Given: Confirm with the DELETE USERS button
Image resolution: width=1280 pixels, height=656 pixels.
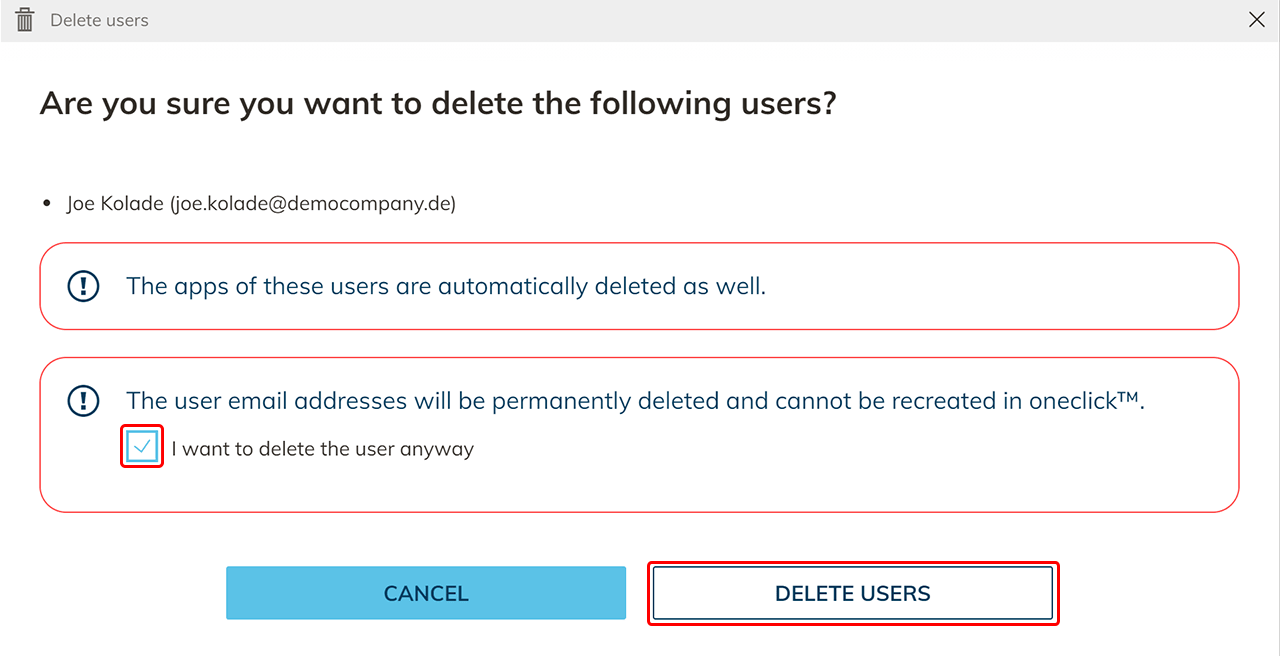Looking at the screenshot, I should [852, 594].
